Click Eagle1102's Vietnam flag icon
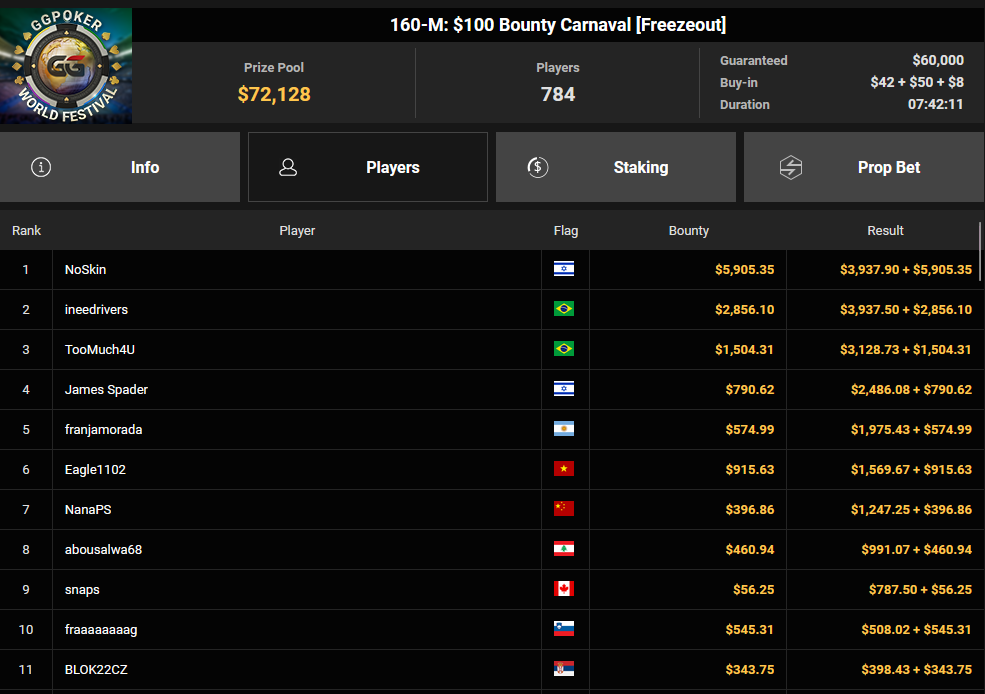The width and height of the screenshot is (985, 694). coord(563,469)
